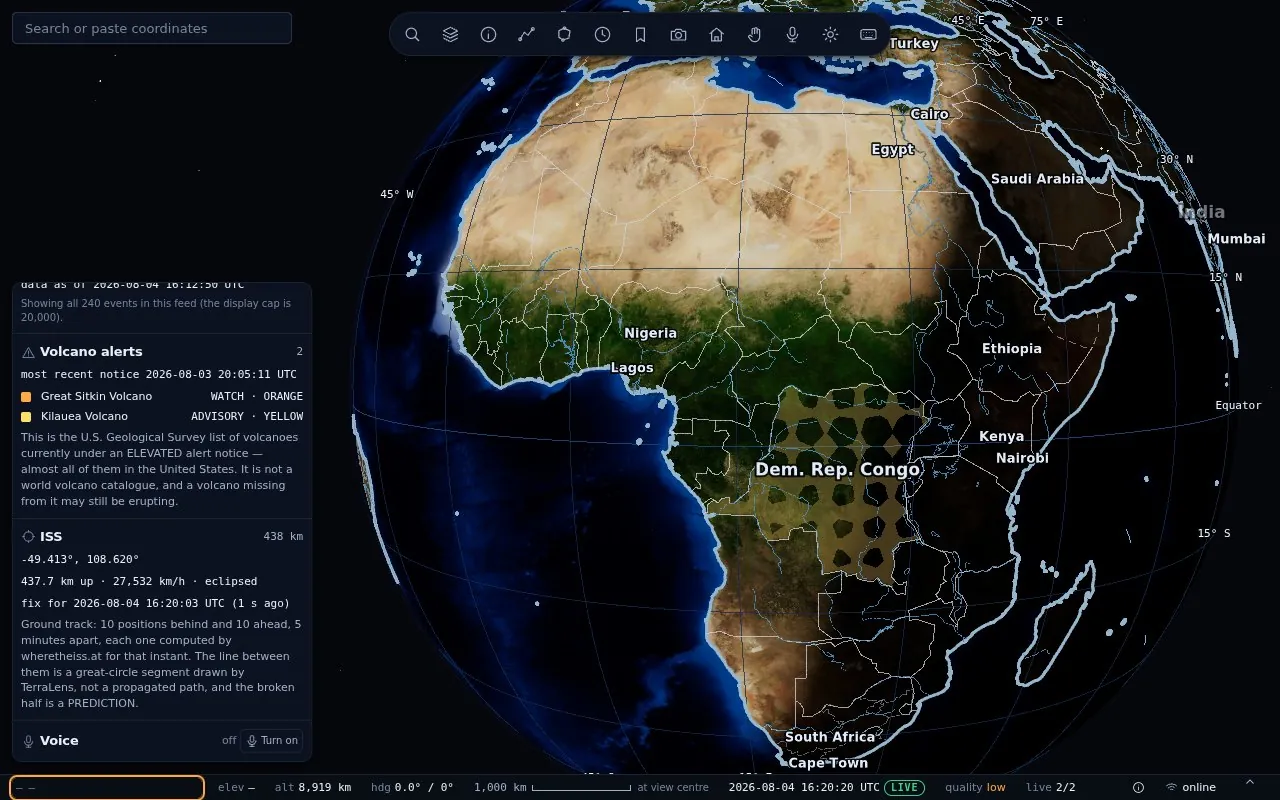Click the Volcano alerts heading

click(x=91, y=352)
